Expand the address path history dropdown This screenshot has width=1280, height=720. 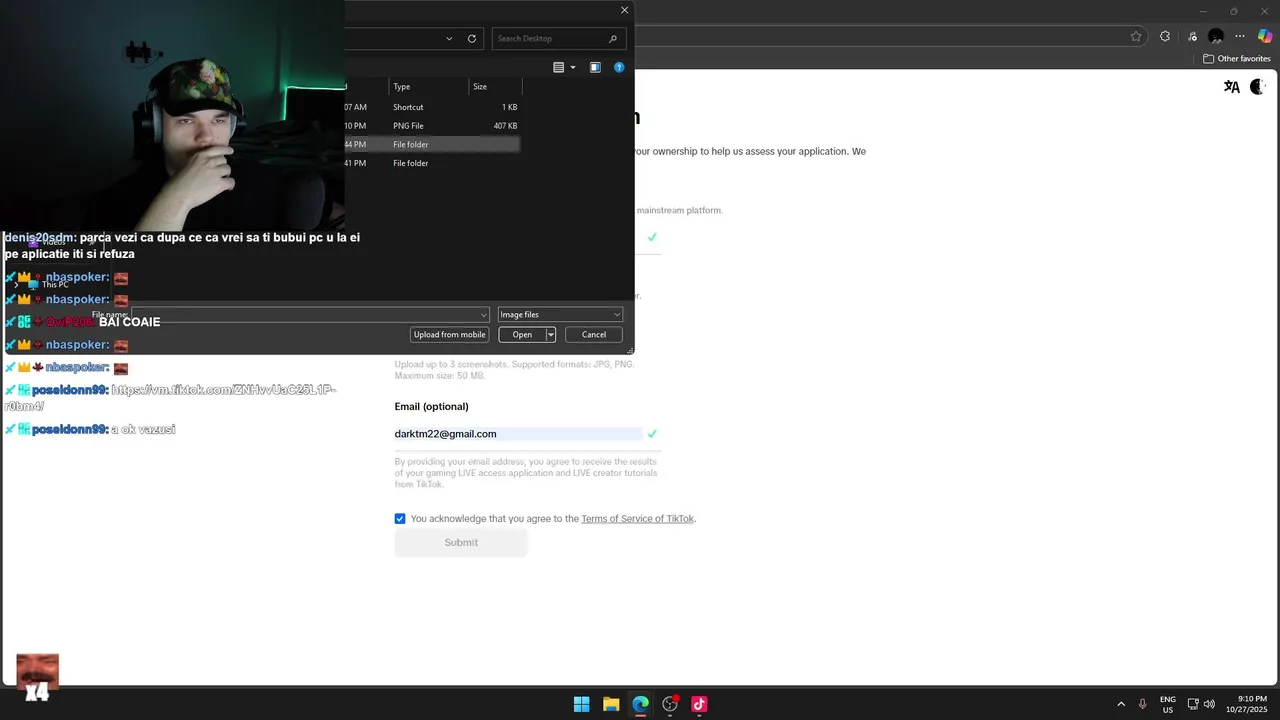click(449, 39)
